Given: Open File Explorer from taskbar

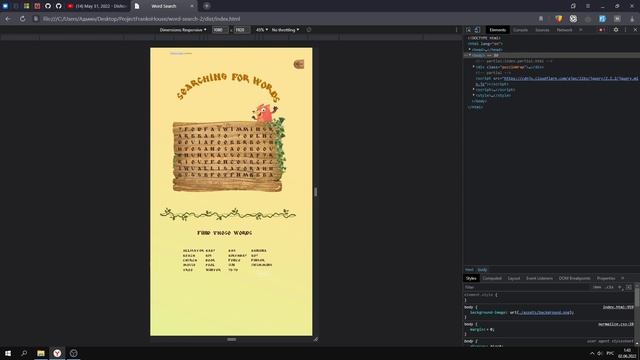Looking at the screenshot, I should (x=41, y=353).
